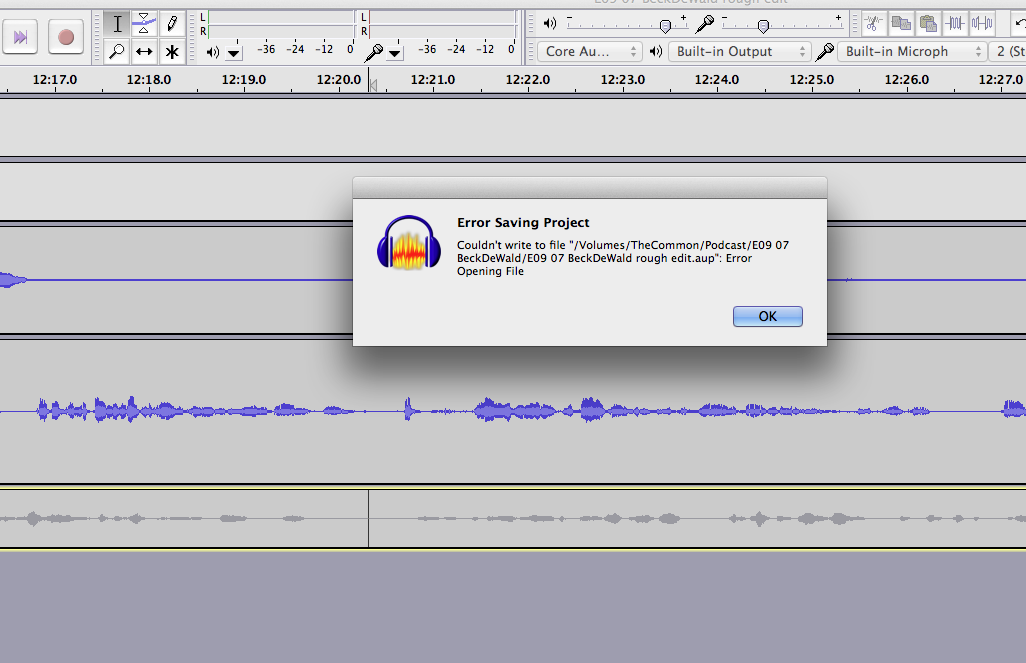Select the Selection tool

(x=117, y=23)
